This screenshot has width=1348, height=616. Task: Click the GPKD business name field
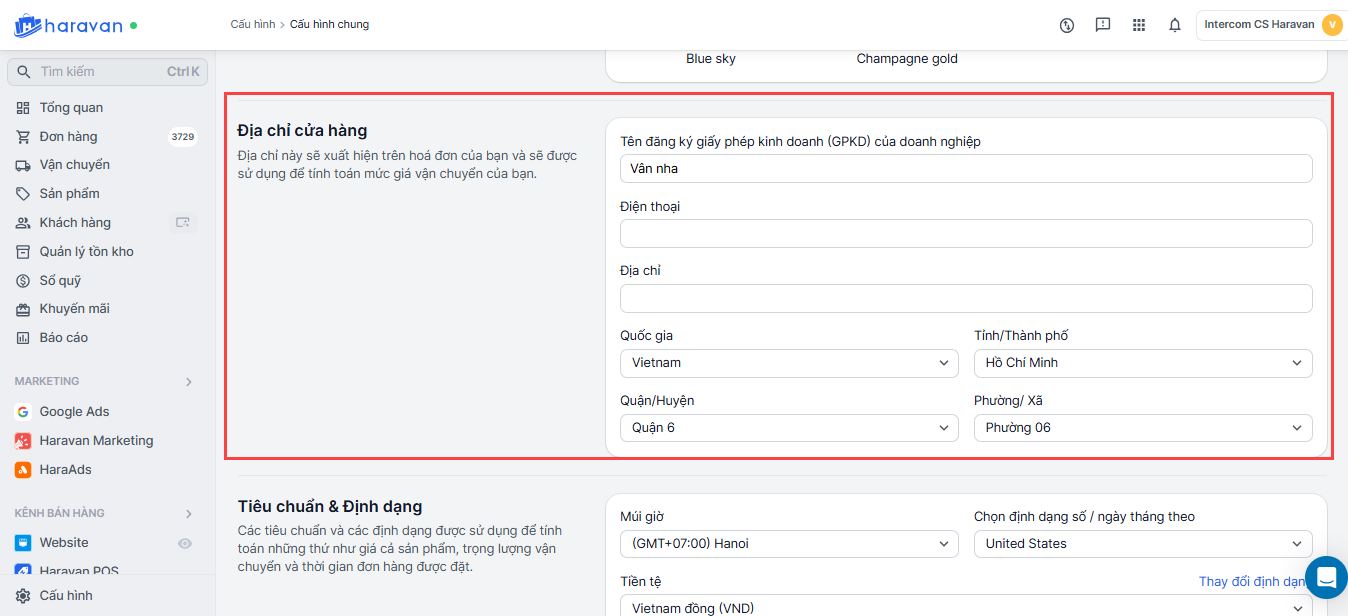(x=966, y=169)
